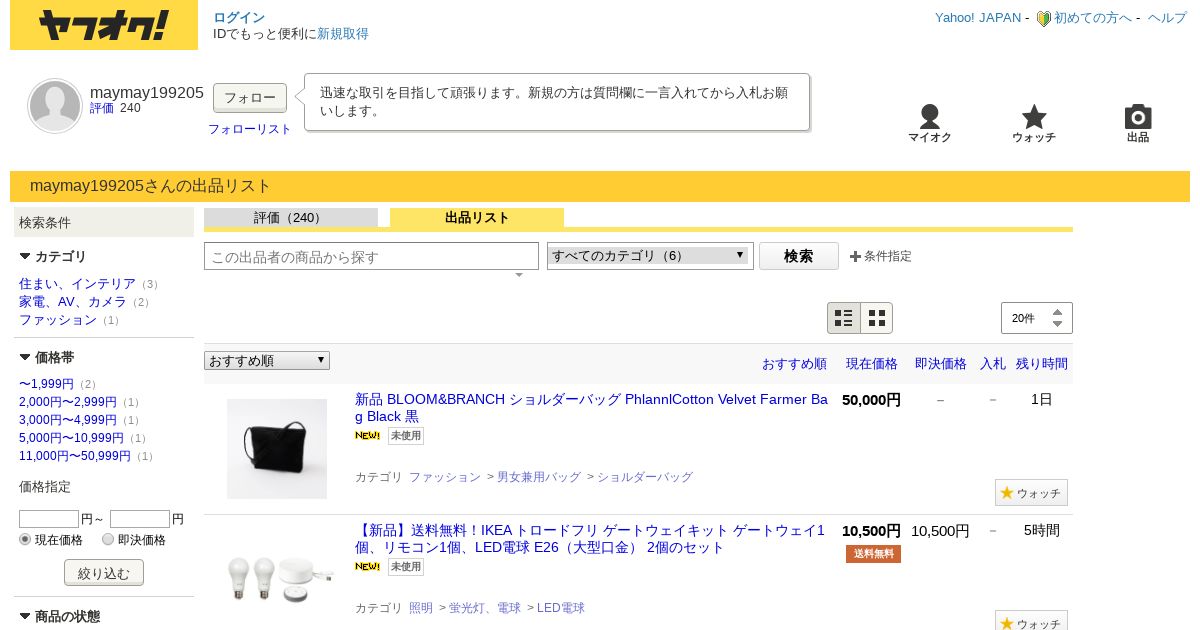Screen dimensions: 1200x630
Task: Filter by ファッション category in sidebar
Action: pos(58,320)
